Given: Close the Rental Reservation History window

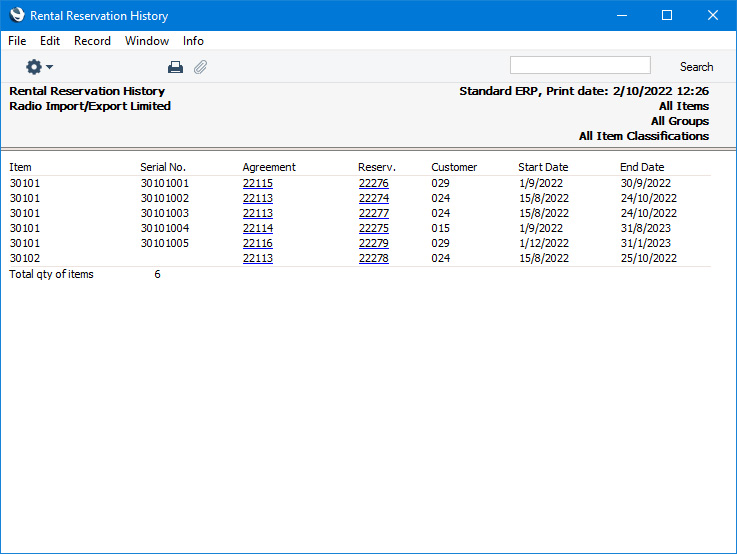Looking at the screenshot, I should (713, 15).
